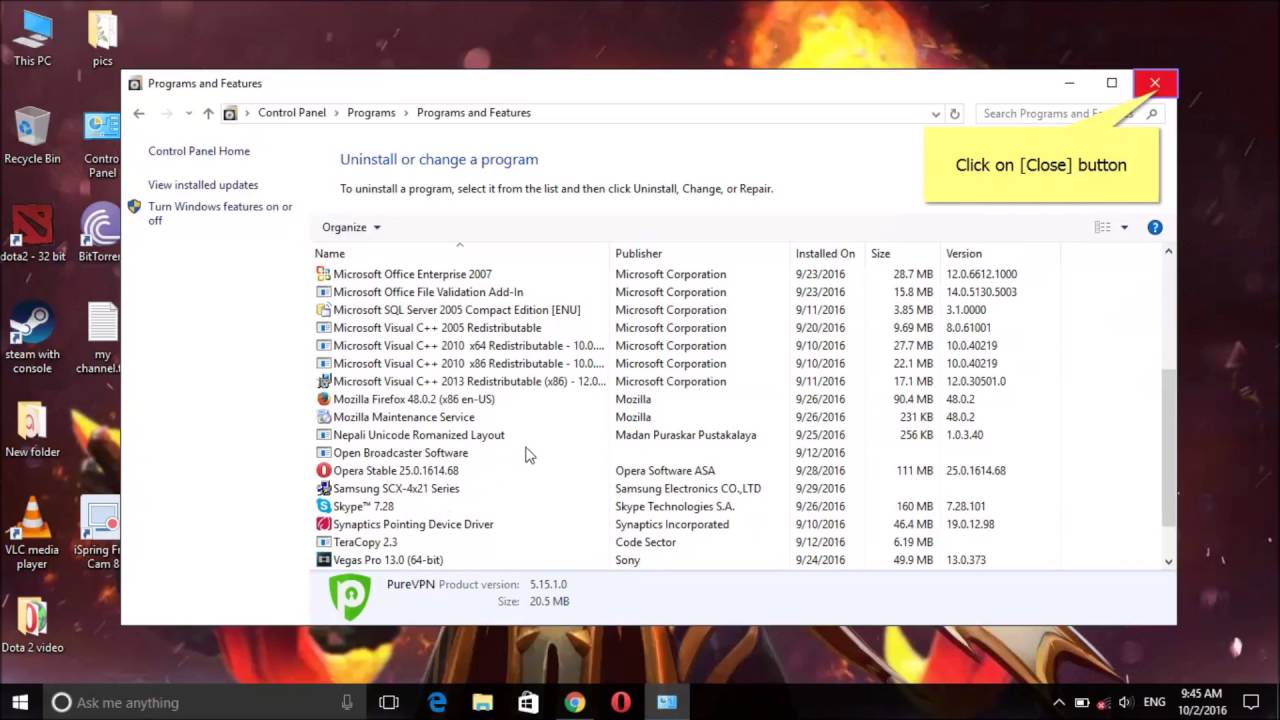Expand the view options dropdown arrow
Screen dimensions: 1280x720
(x=1124, y=227)
